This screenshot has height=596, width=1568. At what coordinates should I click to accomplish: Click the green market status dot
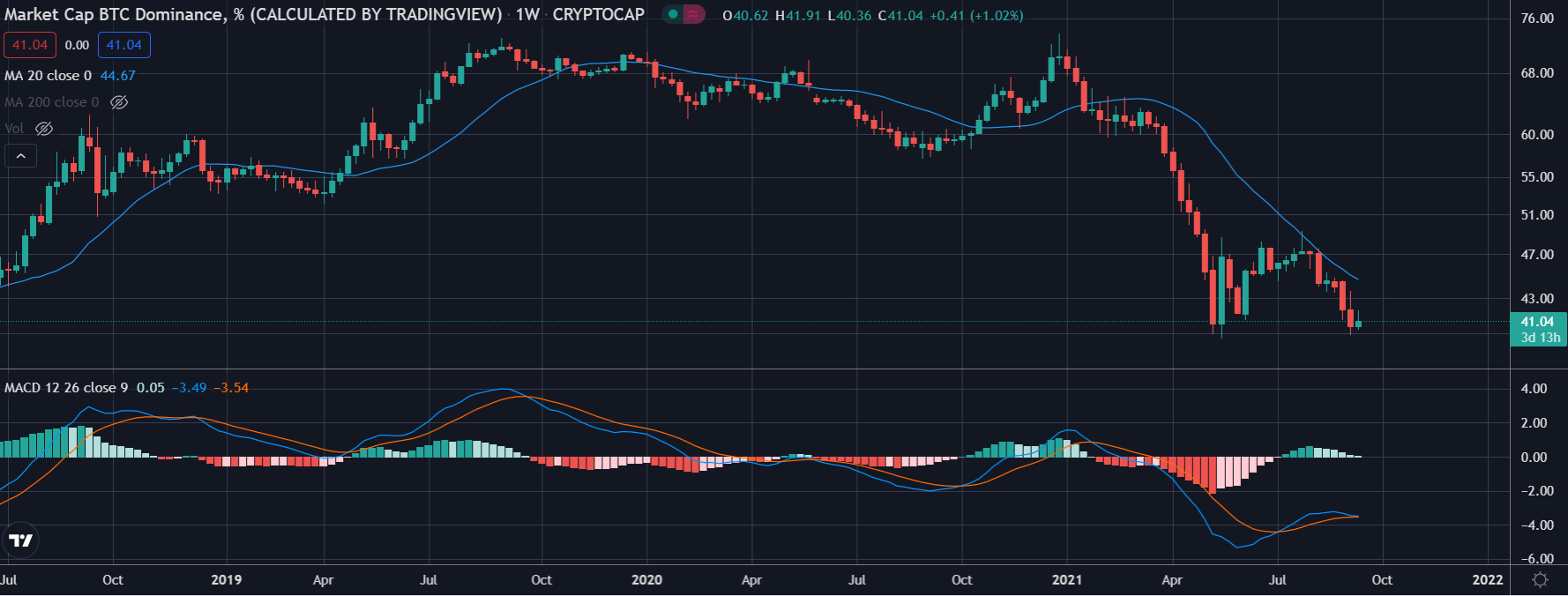coord(673,15)
